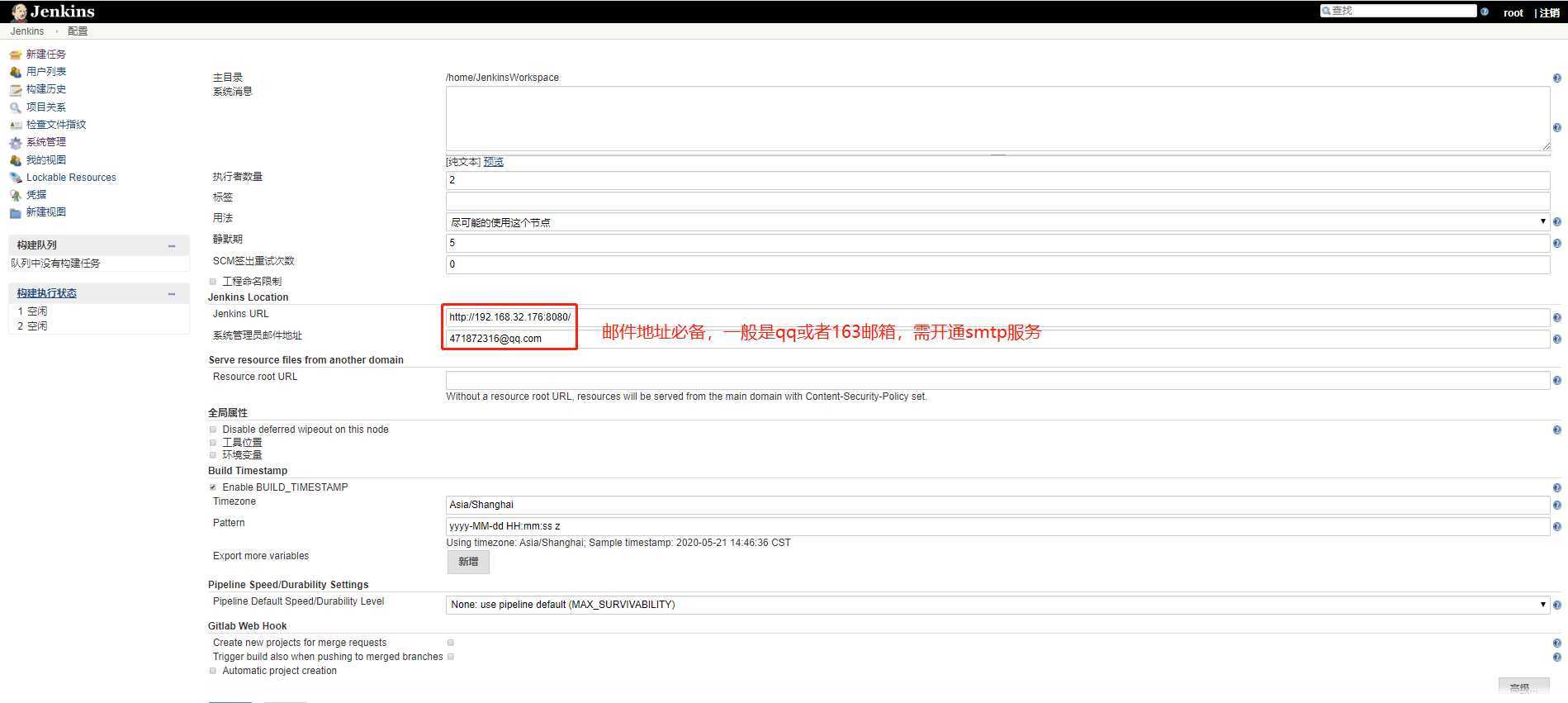1568x703 pixels.
Task: Click 执行者数量 input field
Action: click(x=997, y=180)
